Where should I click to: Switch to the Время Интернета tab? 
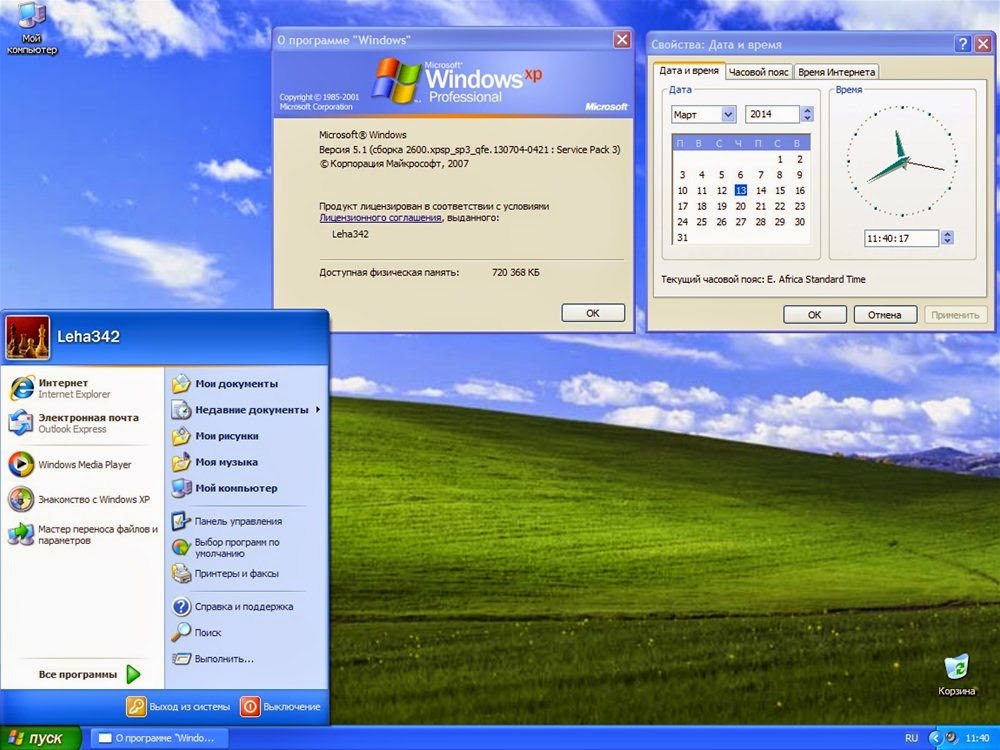click(836, 72)
